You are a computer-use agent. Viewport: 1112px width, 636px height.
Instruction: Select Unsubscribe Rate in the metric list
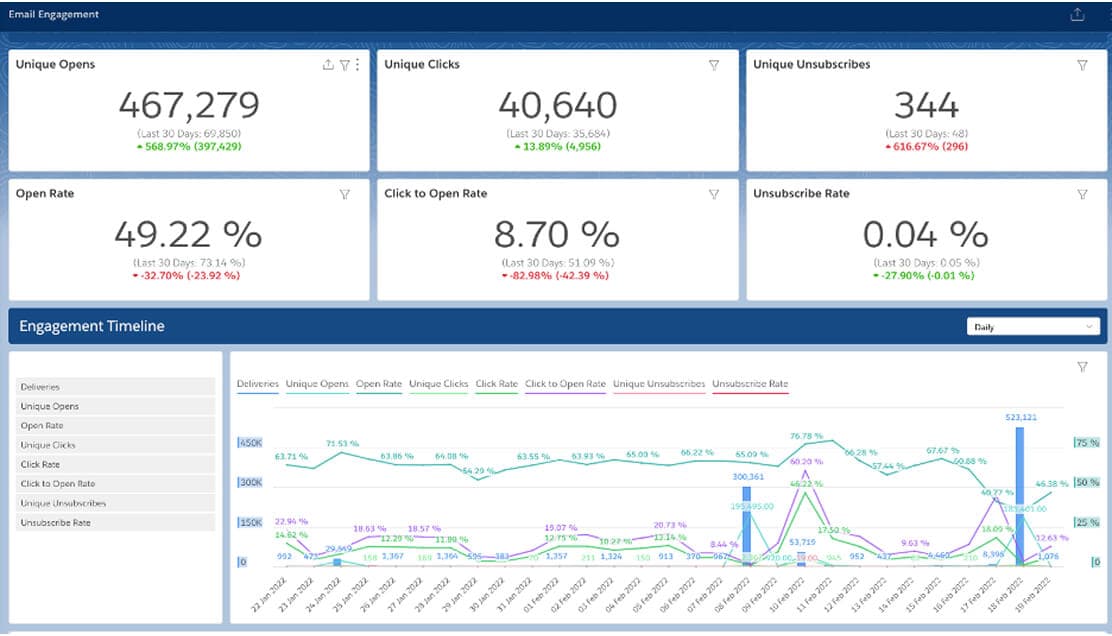pyautogui.click(x=116, y=522)
